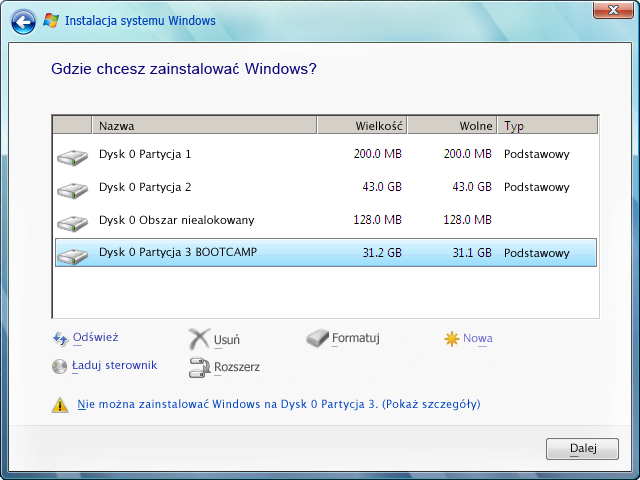Select row 'Dysk 0 Obszar niealokowany'
Screen dimensions: 640x480
(x=326, y=220)
